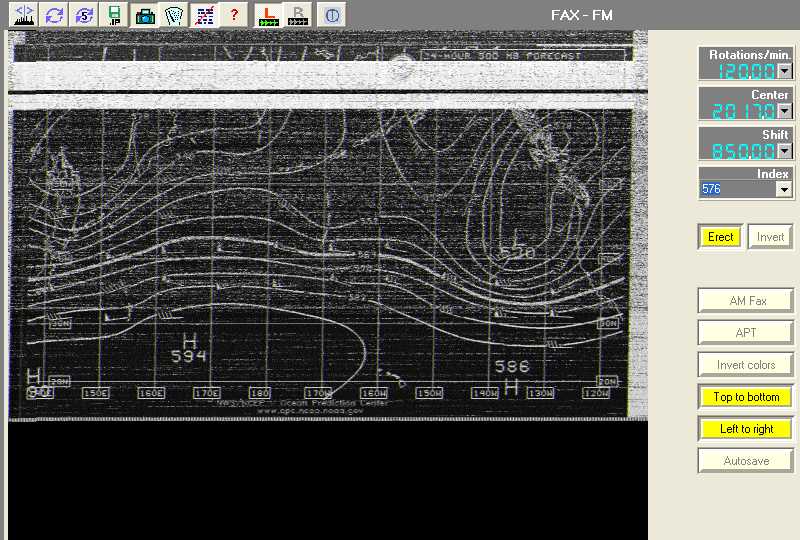The width and height of the screenshot is (800, 540).
Task: Click the 594 high pressure label on chart
Action: pos(189,356)
